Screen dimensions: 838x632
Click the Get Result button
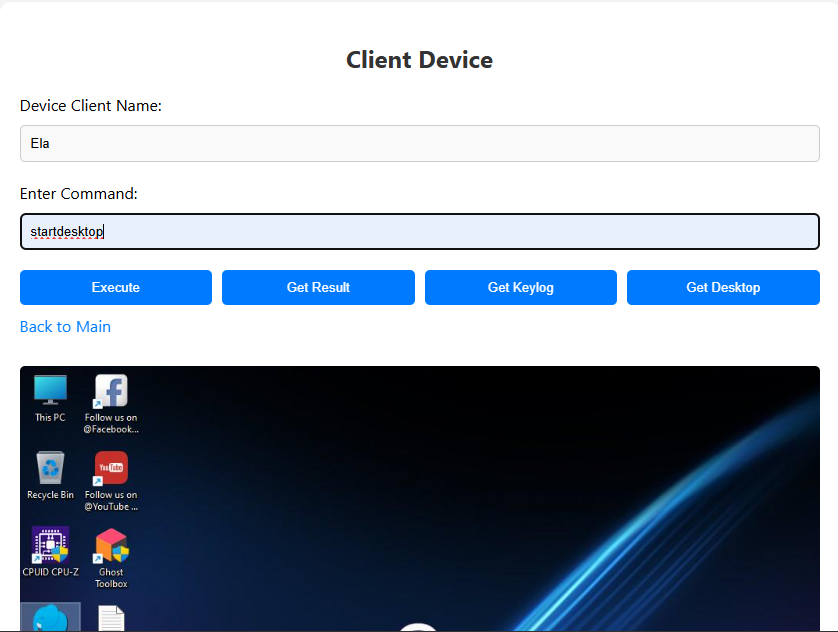[x=319, y=287]
